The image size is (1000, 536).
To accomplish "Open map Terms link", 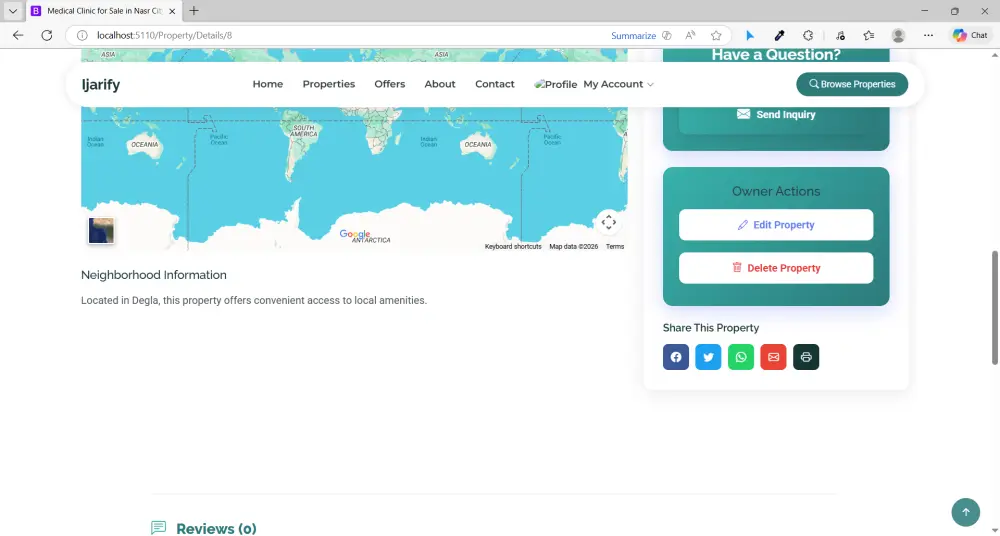I will pyautogui.click(x=615, y=246).
